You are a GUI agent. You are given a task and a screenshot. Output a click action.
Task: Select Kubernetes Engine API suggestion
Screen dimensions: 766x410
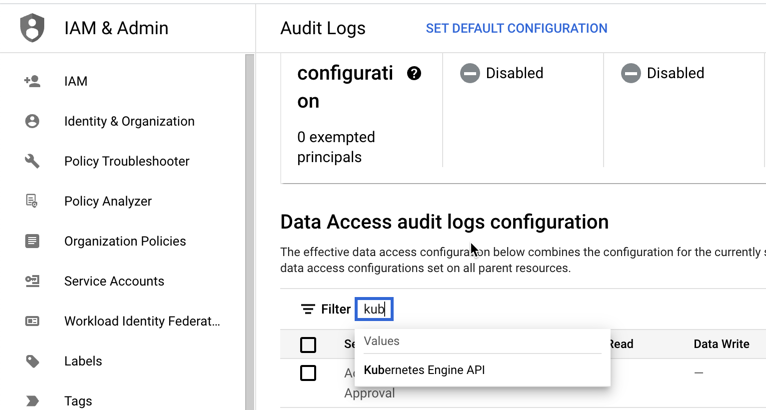pyautogui.click(x=425, y=370)
